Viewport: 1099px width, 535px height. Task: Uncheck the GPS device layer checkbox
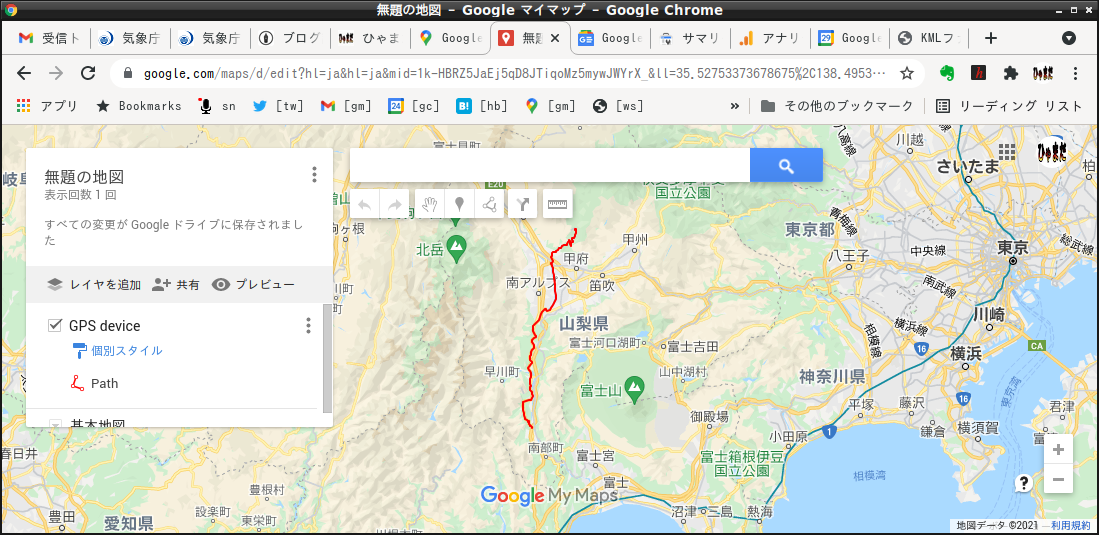click(x=55, y=325)
